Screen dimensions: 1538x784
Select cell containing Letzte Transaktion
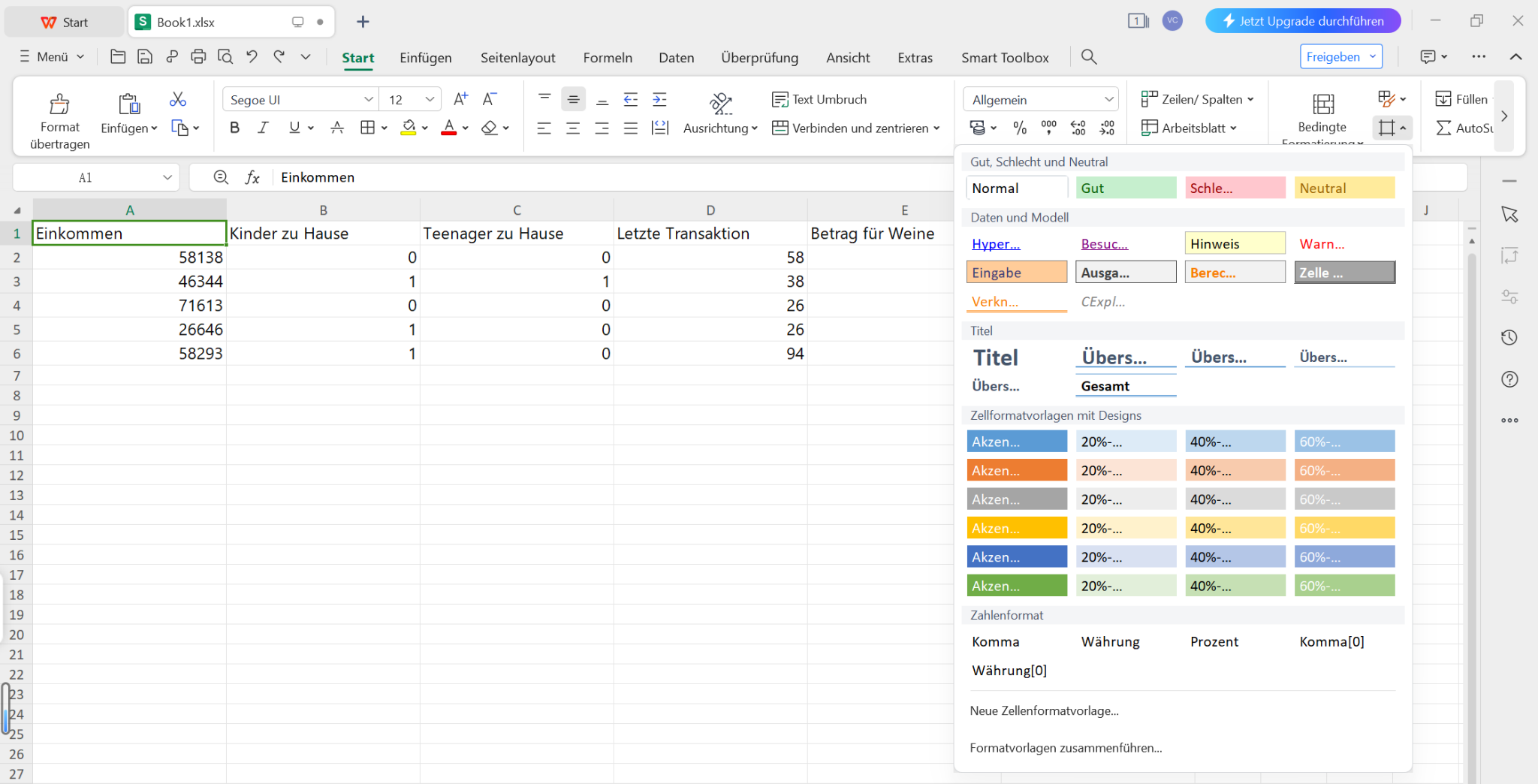click(x=710, y=234)
